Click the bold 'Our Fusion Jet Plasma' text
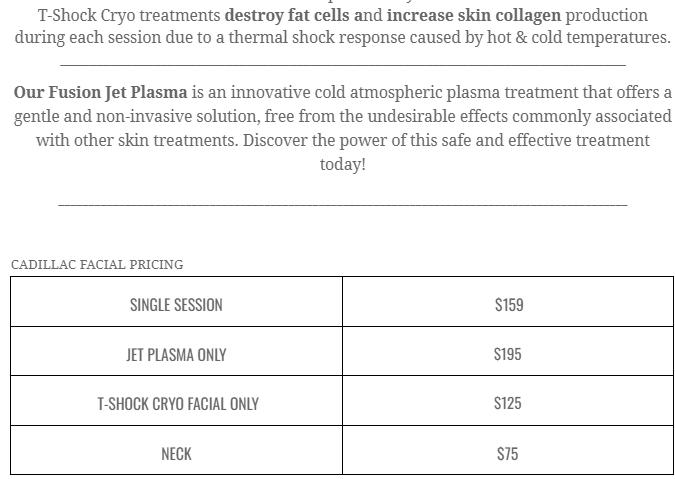Viewport: 675px width, 479px height. coord(101,93)
